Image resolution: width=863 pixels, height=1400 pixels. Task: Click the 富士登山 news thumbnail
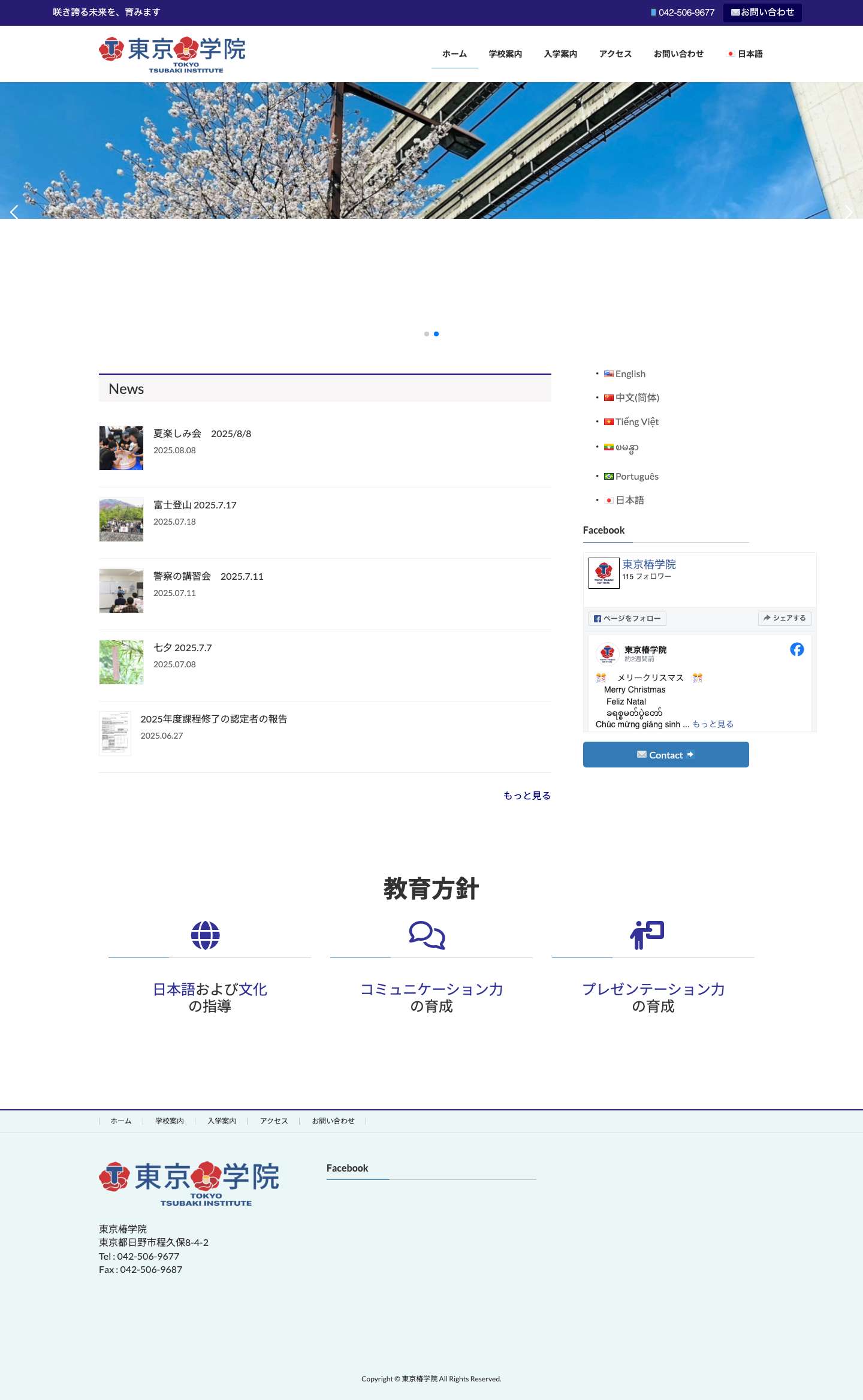point(121,519)
